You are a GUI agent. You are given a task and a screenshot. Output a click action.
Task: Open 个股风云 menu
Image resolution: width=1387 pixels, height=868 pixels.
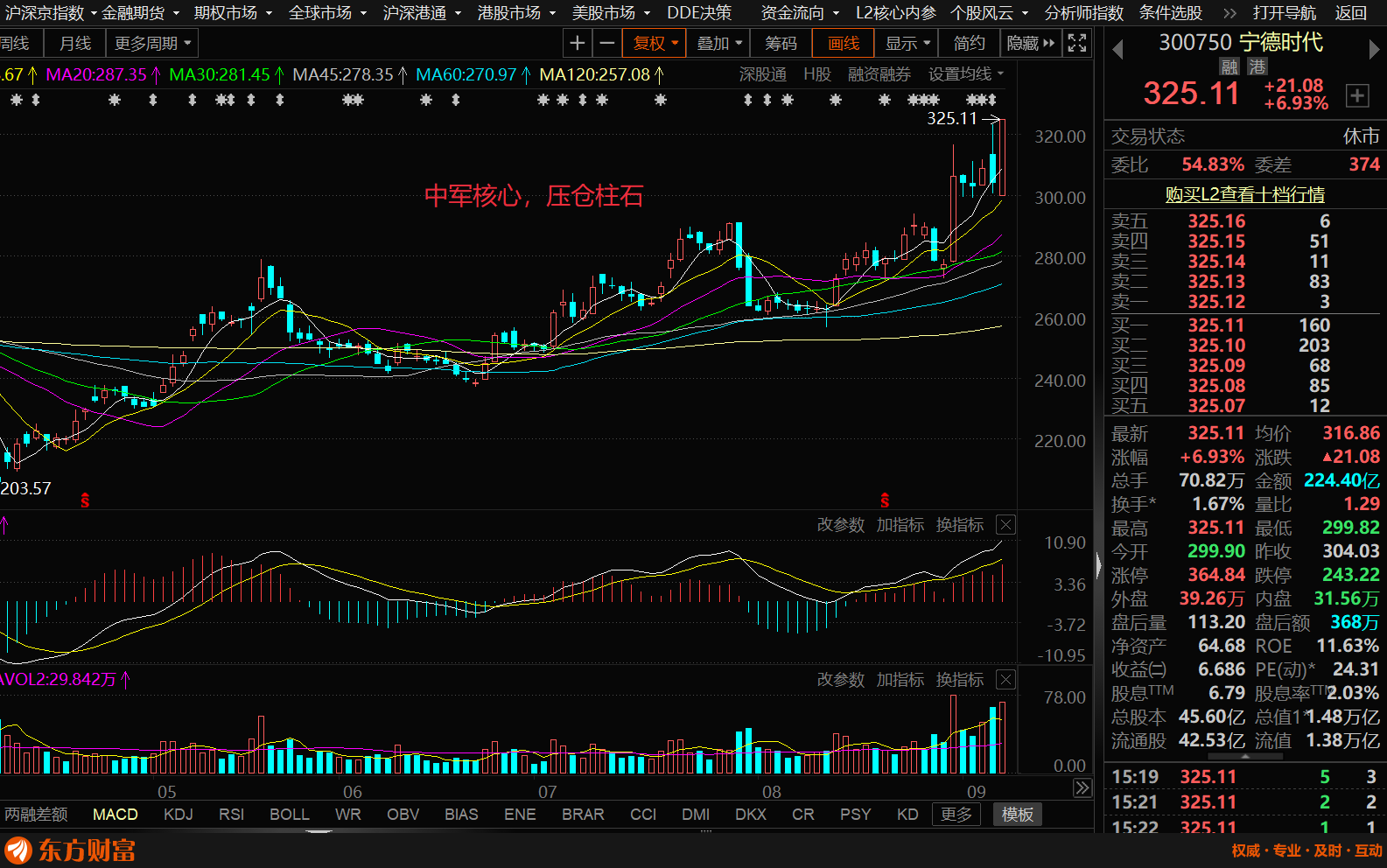coord(990,13)
